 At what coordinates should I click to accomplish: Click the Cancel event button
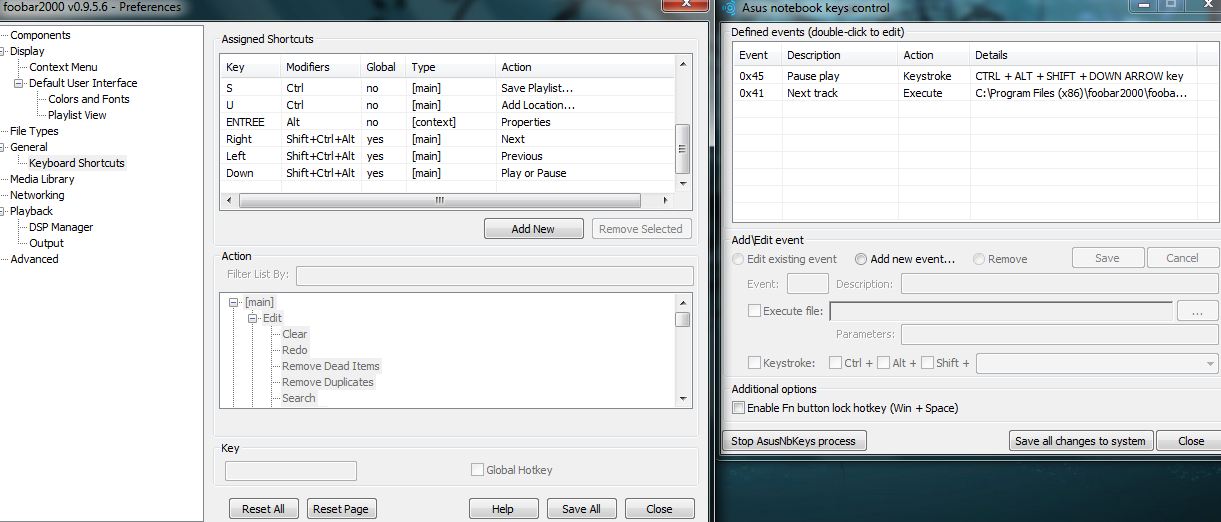point(1182,258)
